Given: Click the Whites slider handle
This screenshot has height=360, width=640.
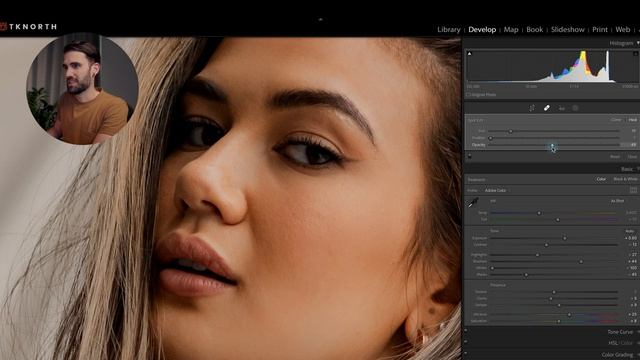Looking at the screenshot, I should point(492,268).
